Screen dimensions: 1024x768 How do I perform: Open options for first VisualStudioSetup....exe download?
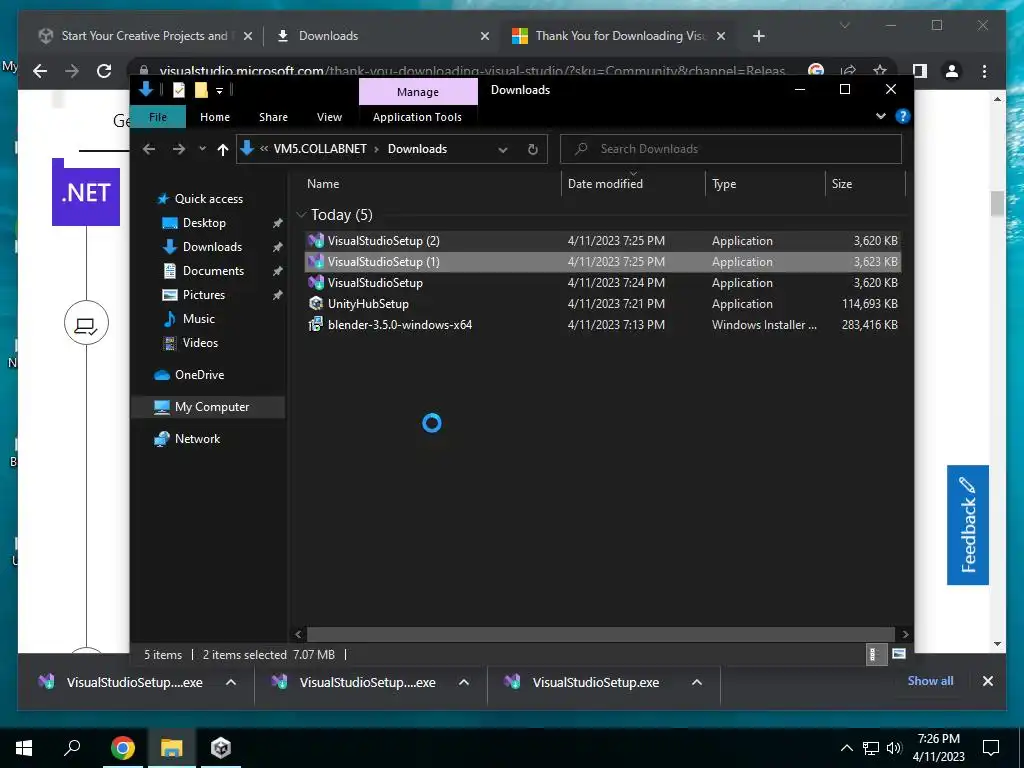coord(231,682)
